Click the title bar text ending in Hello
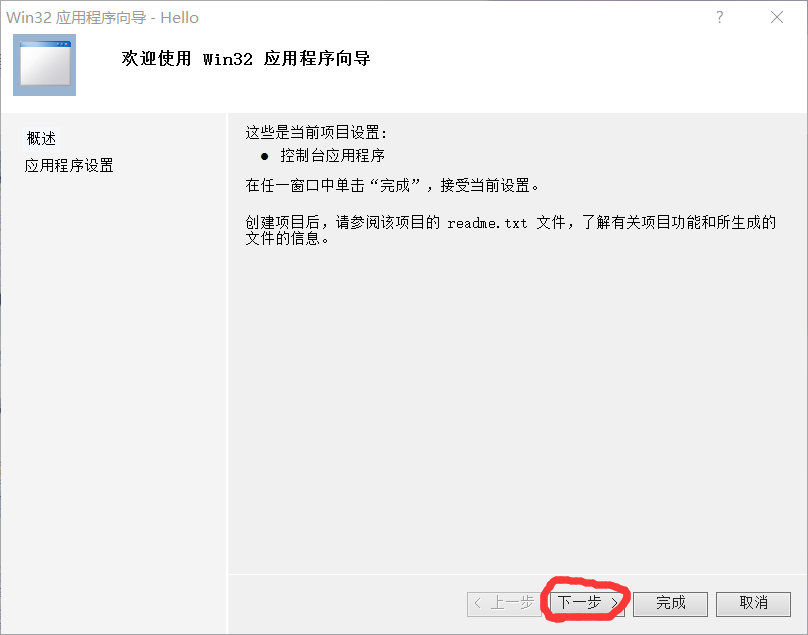 pyautogui.click(x=102, y=18)
